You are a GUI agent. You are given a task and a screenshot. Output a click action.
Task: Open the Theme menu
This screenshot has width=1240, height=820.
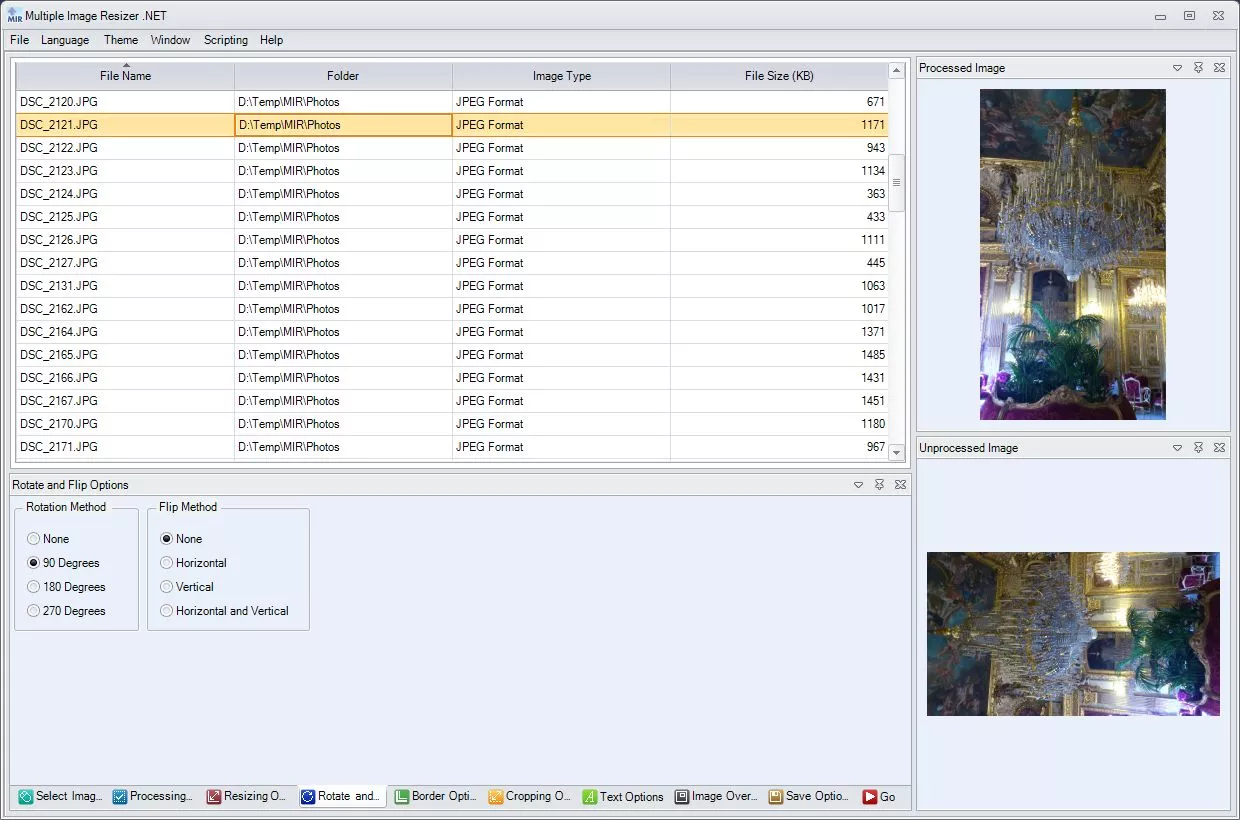click(120, 40)
